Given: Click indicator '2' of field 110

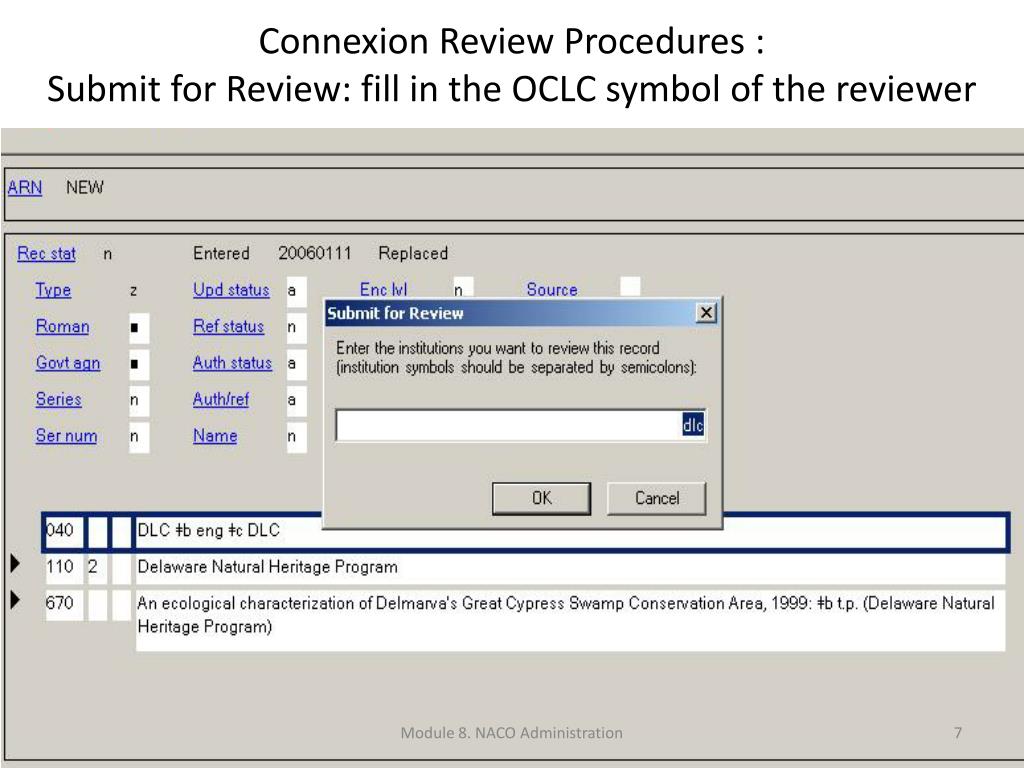Looking at the screenshot, I should click(97, 567).
